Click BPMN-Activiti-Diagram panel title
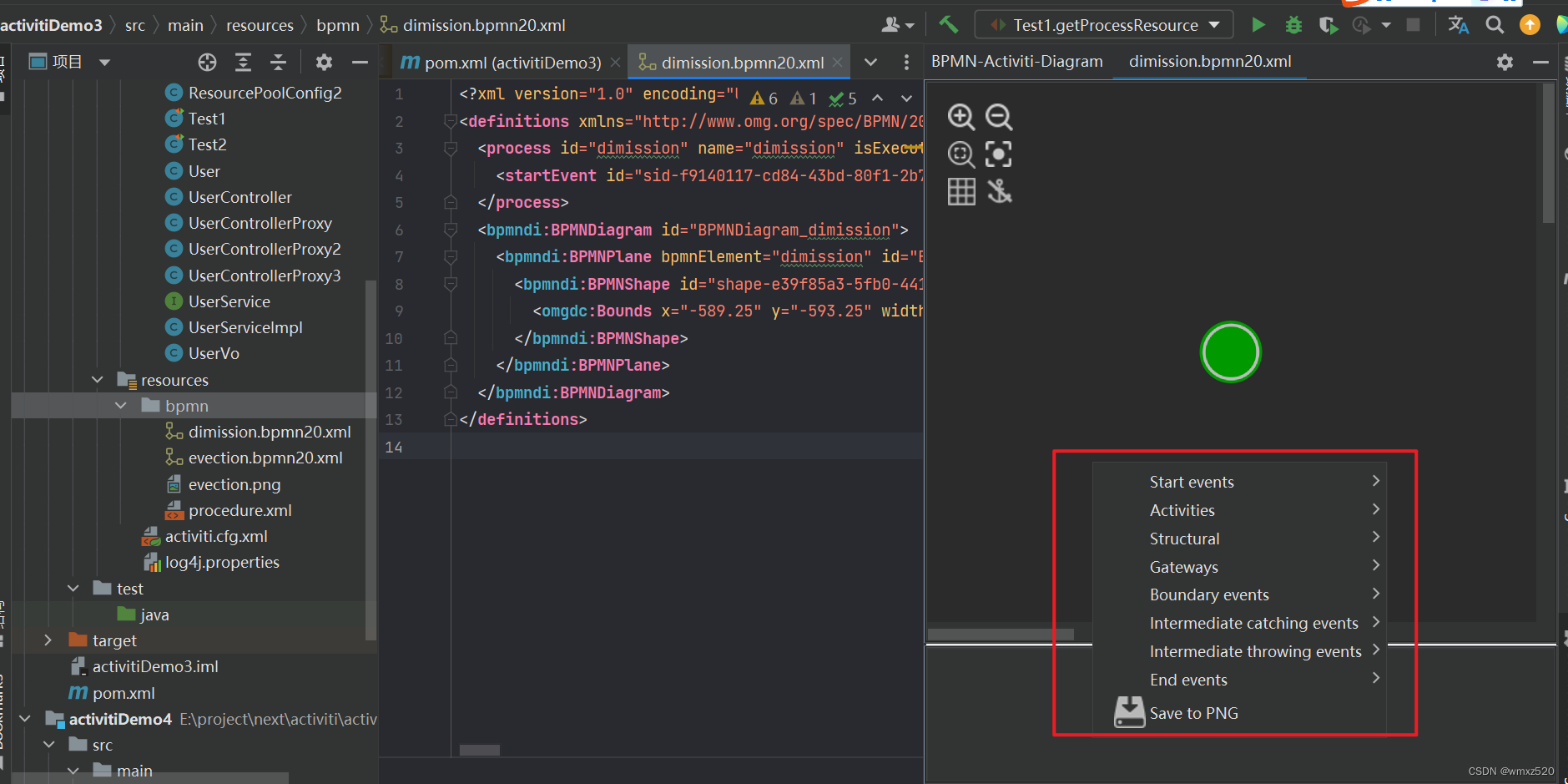 pos(1016,62)
